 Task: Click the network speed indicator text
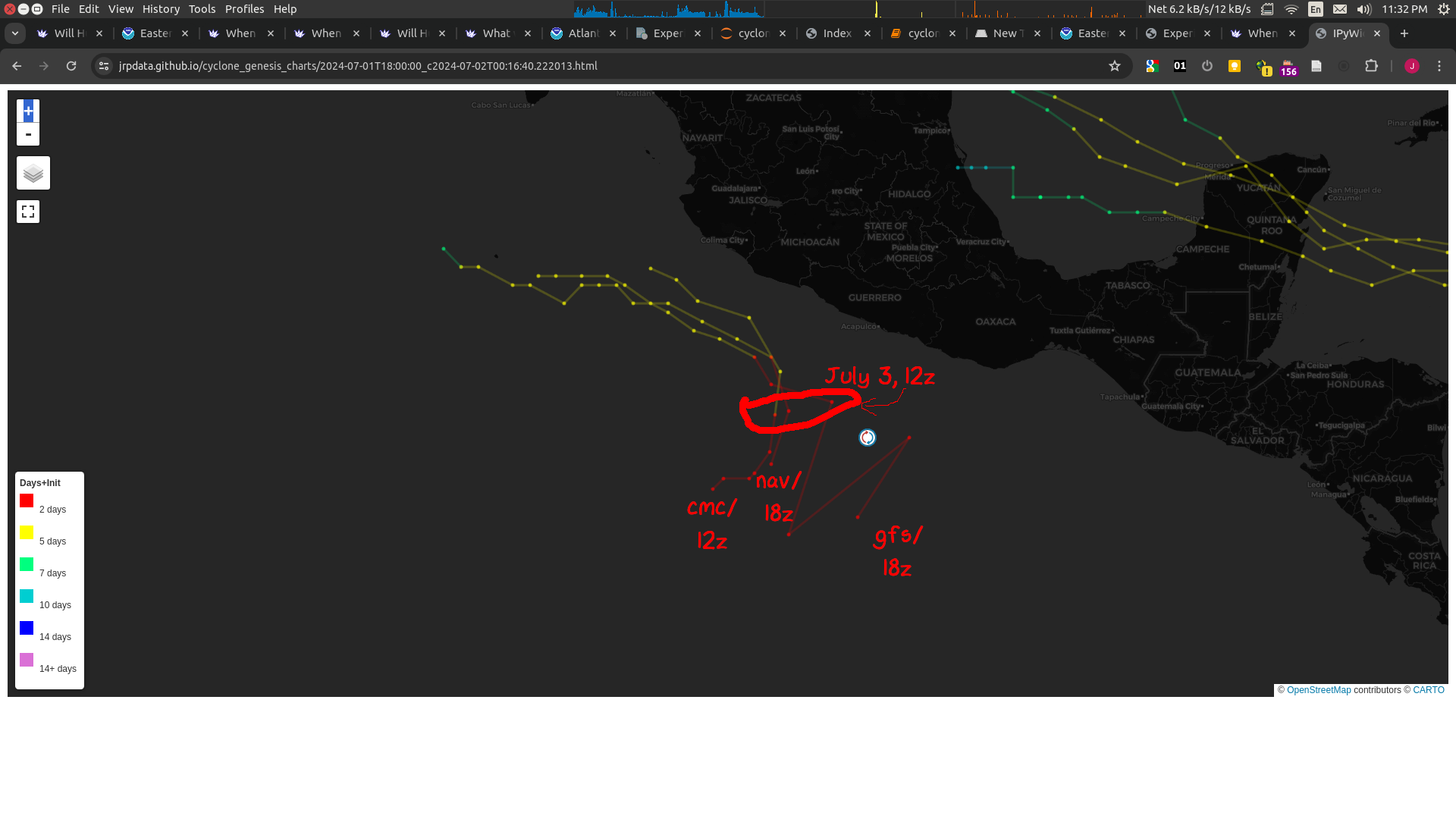1200,9
